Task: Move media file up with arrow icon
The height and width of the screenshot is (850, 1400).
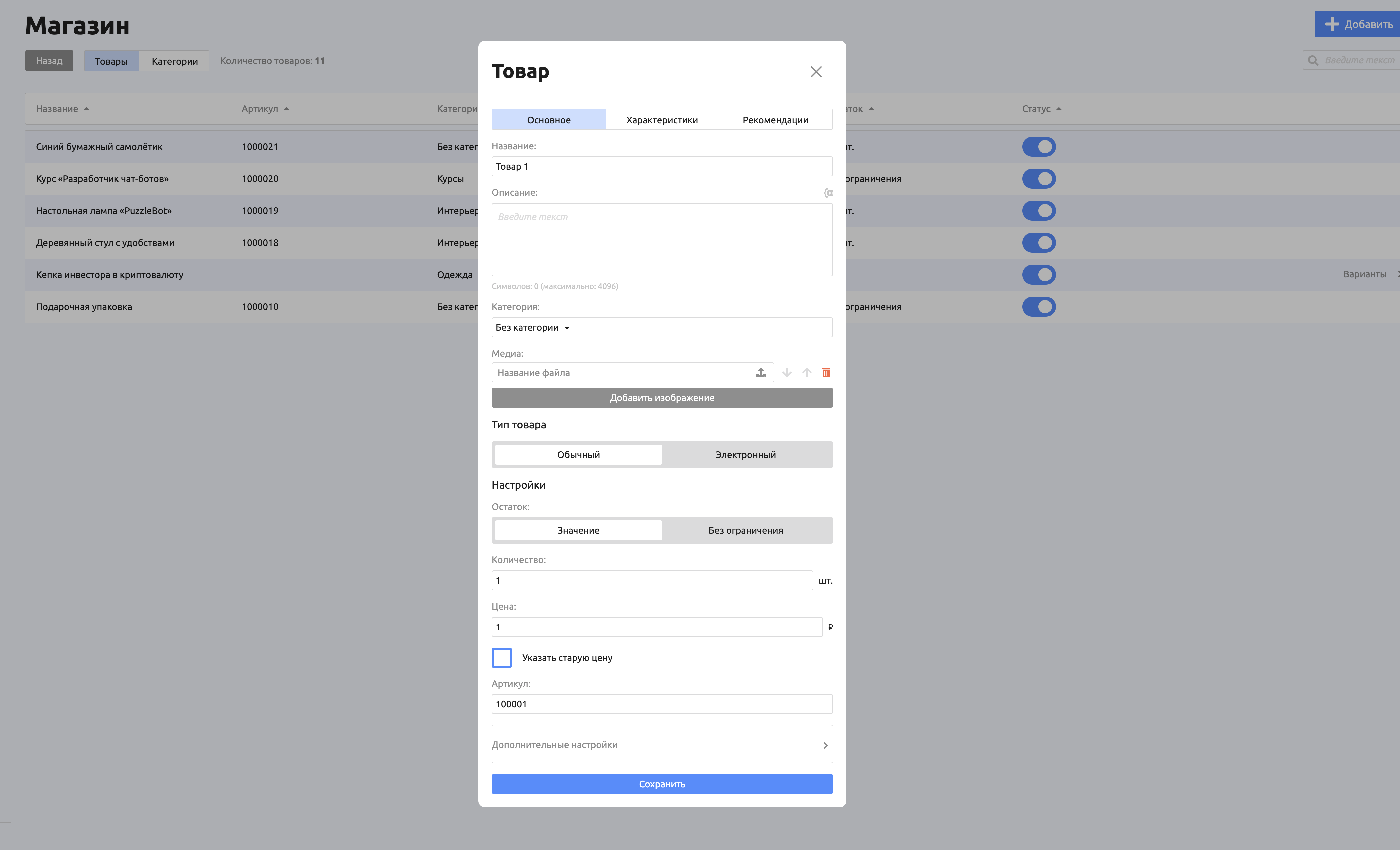Action: [x=807, y=372]
